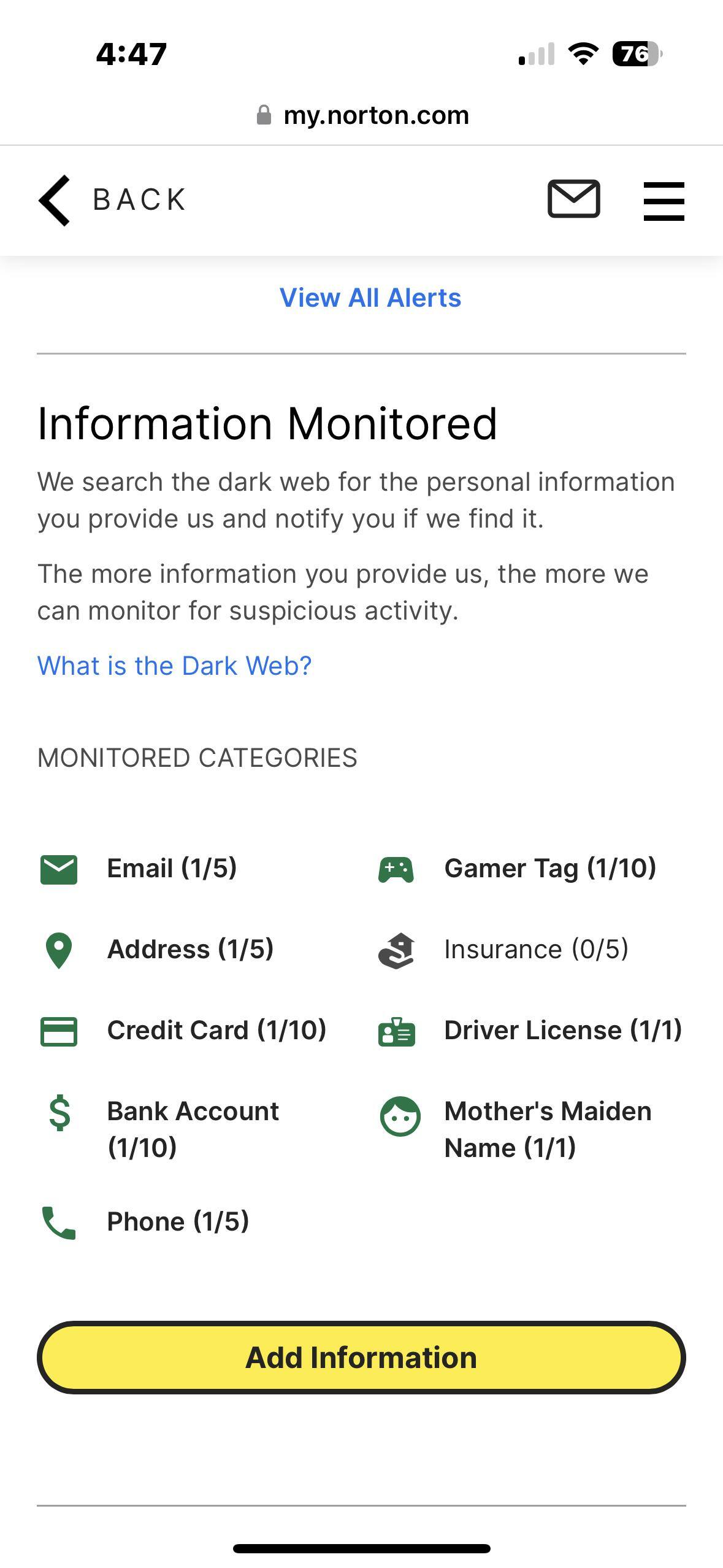The image size is (723, 1568).
Task: Open the mail envelope inbox icon
Action: pyautogui.click(x=573, y=199)
